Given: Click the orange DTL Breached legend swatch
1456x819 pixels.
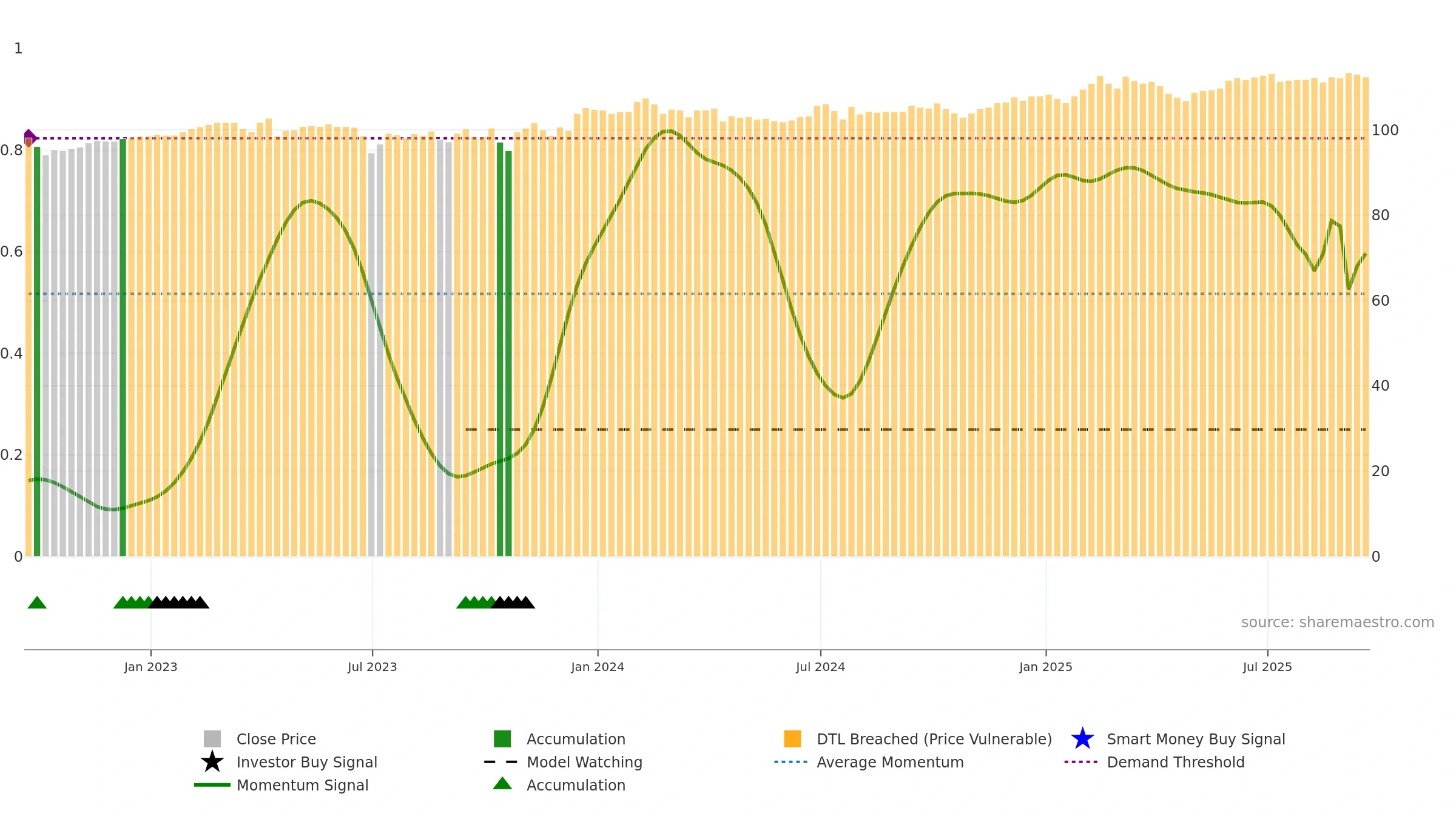Looking at the screenshot, I should pyautogui.click(x=792, y=739).
